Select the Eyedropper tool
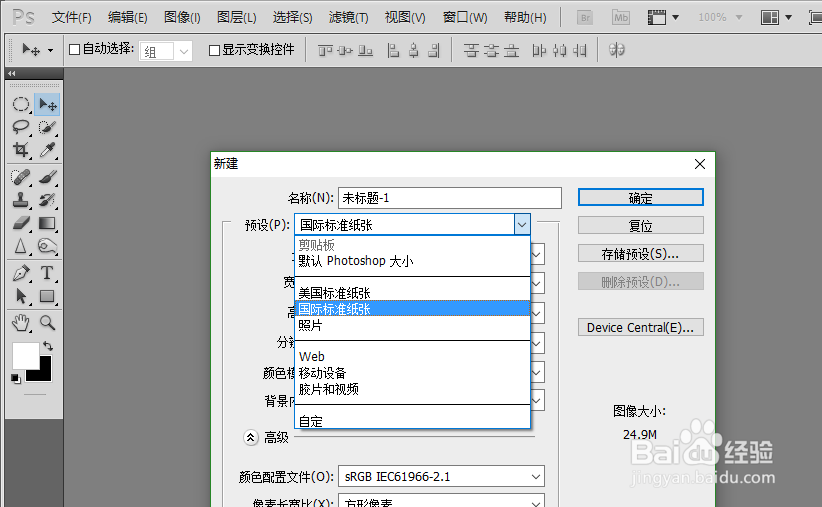Screen dimensions: 822x507 [47, 150]
